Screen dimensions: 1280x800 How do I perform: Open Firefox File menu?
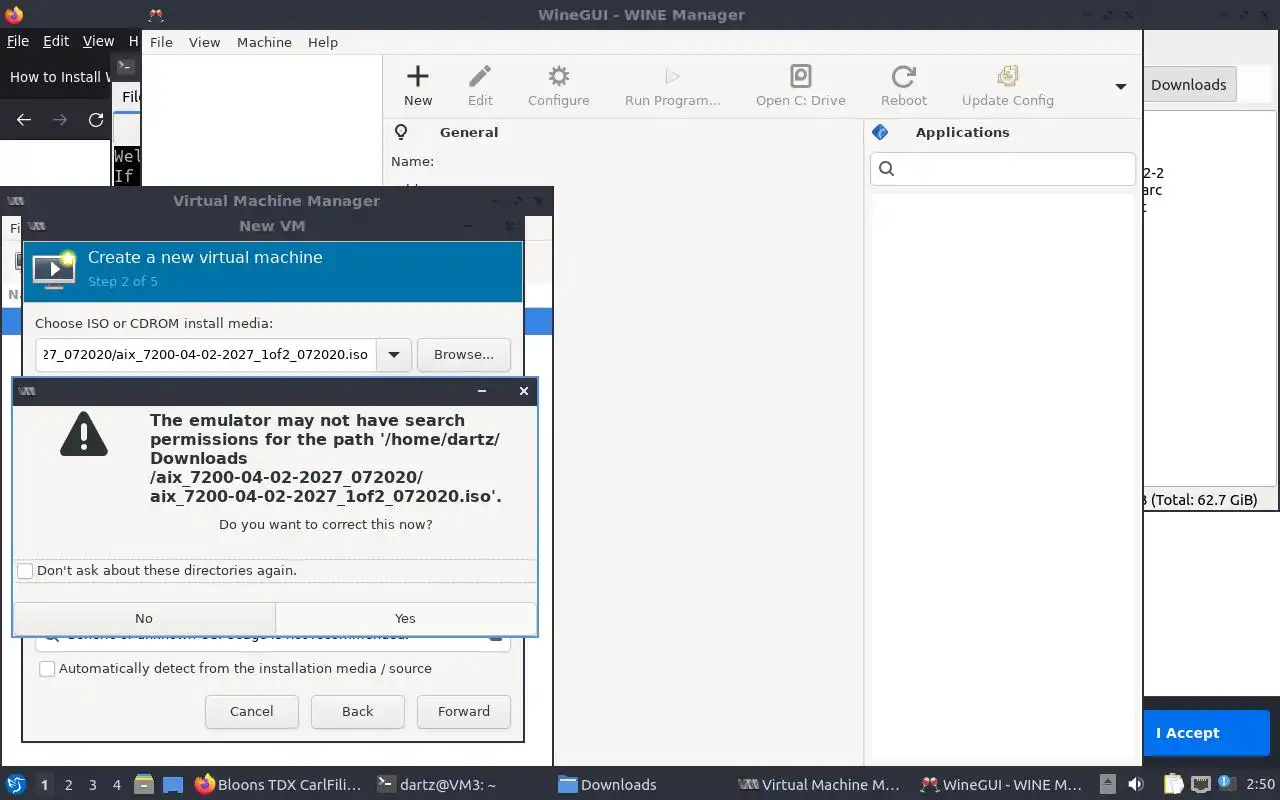tap(18, 41)
